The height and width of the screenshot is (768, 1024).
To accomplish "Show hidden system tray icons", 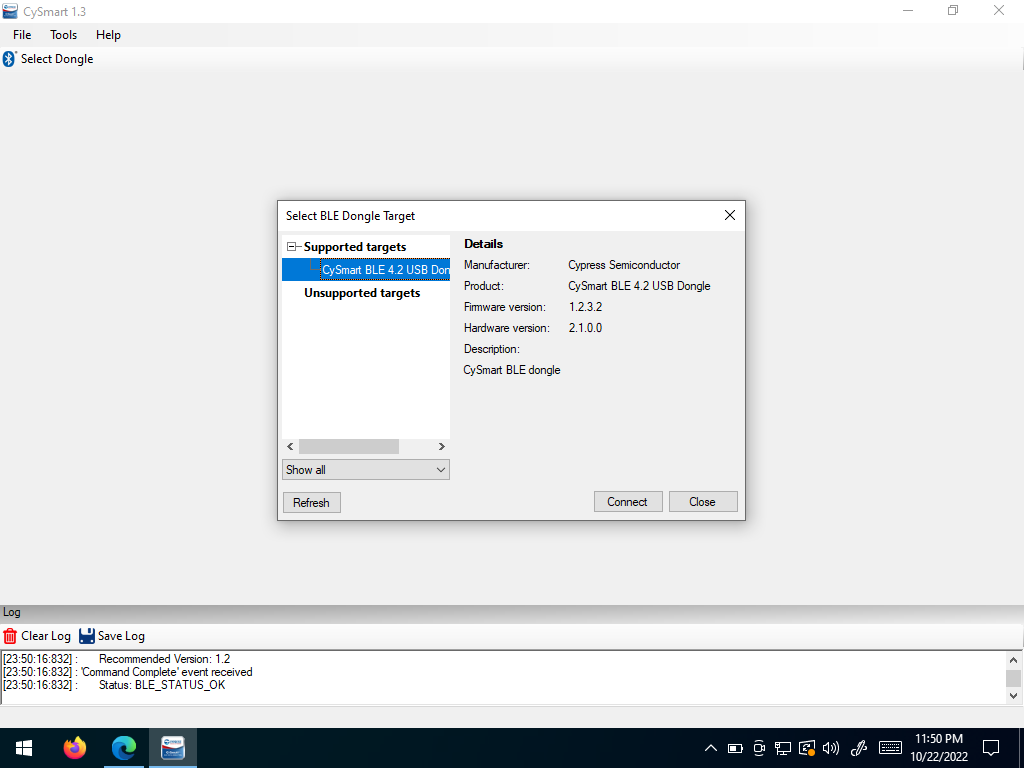I will pyautogui.click(x=711, y=748).
